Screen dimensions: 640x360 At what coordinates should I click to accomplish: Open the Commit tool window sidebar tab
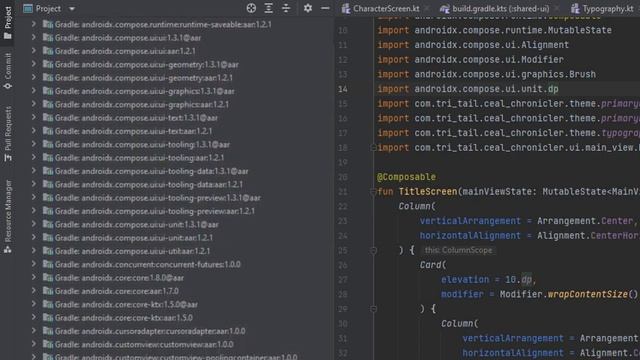click(8, 71)
